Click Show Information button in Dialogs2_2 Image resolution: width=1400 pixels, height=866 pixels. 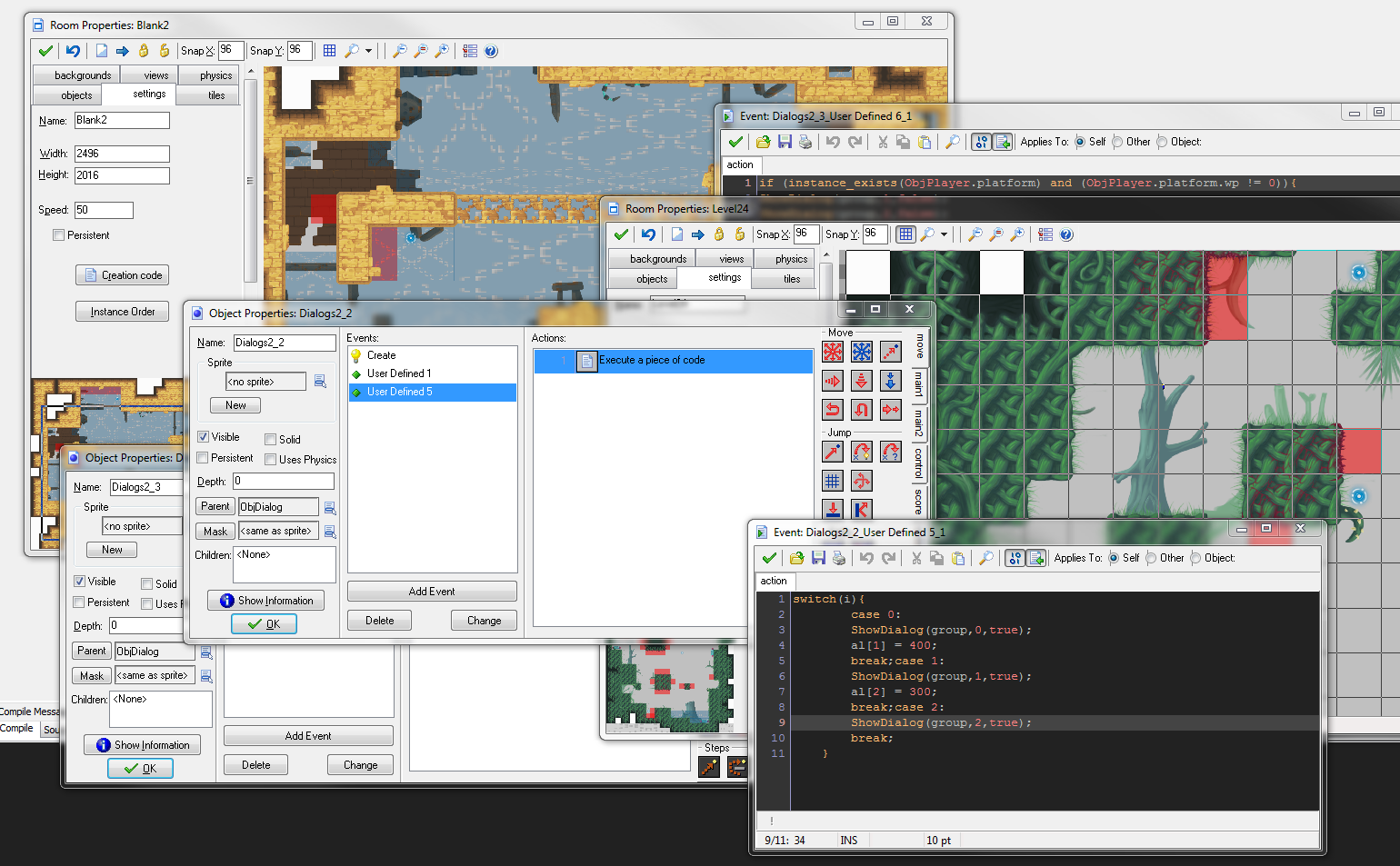[x=265, y=601]
